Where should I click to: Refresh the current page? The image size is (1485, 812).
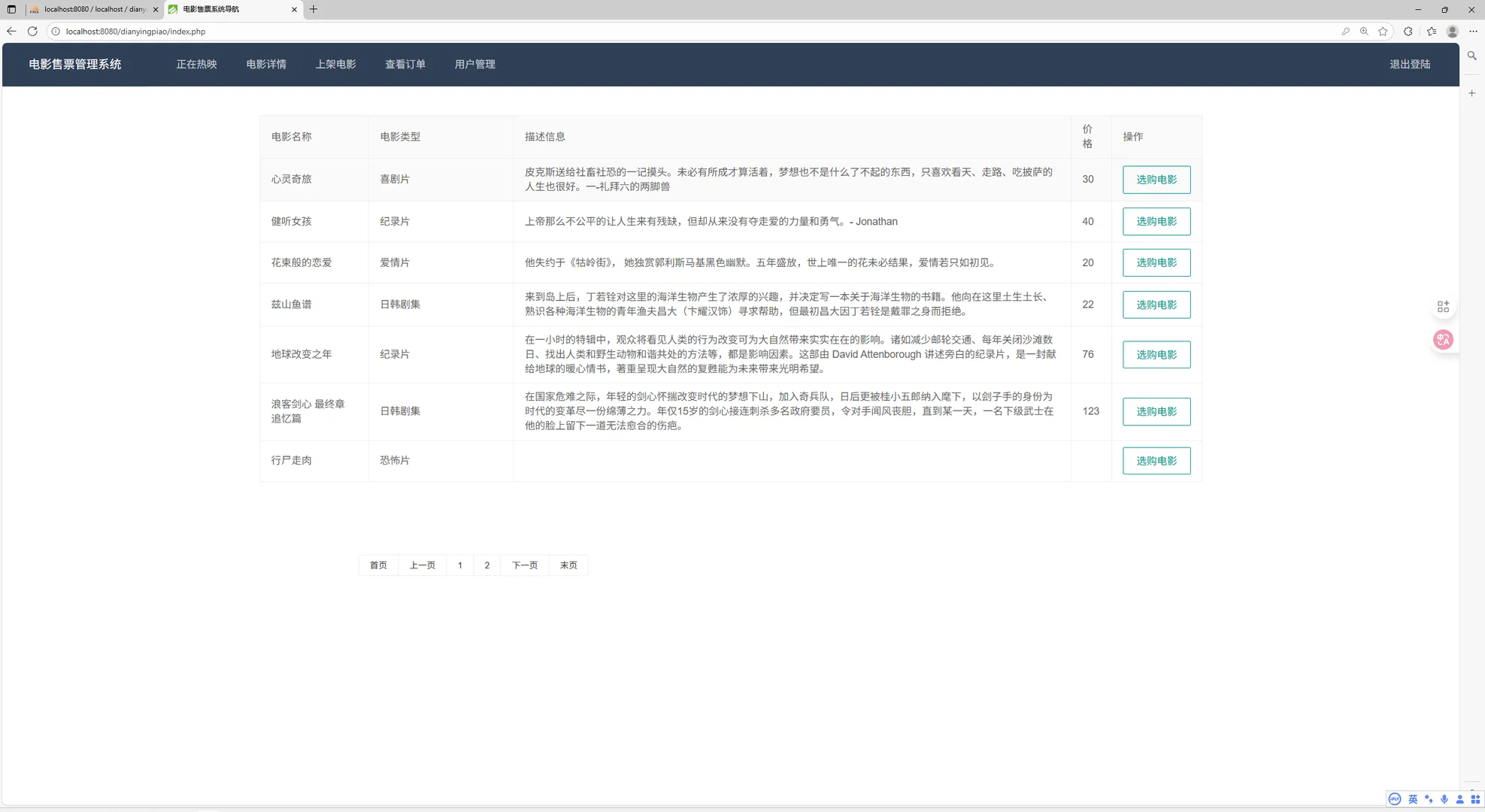(32, 32)
